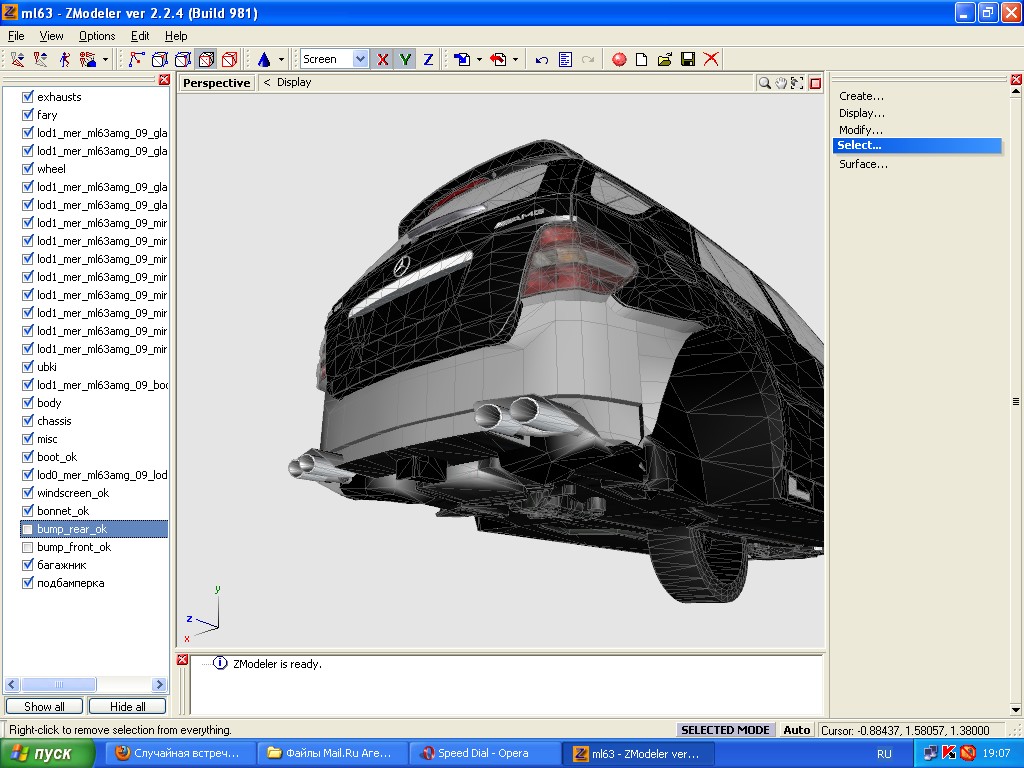Expand the Modify... command group
Image resolution: width=1024 pixels, height=768 pixels.
861,130
